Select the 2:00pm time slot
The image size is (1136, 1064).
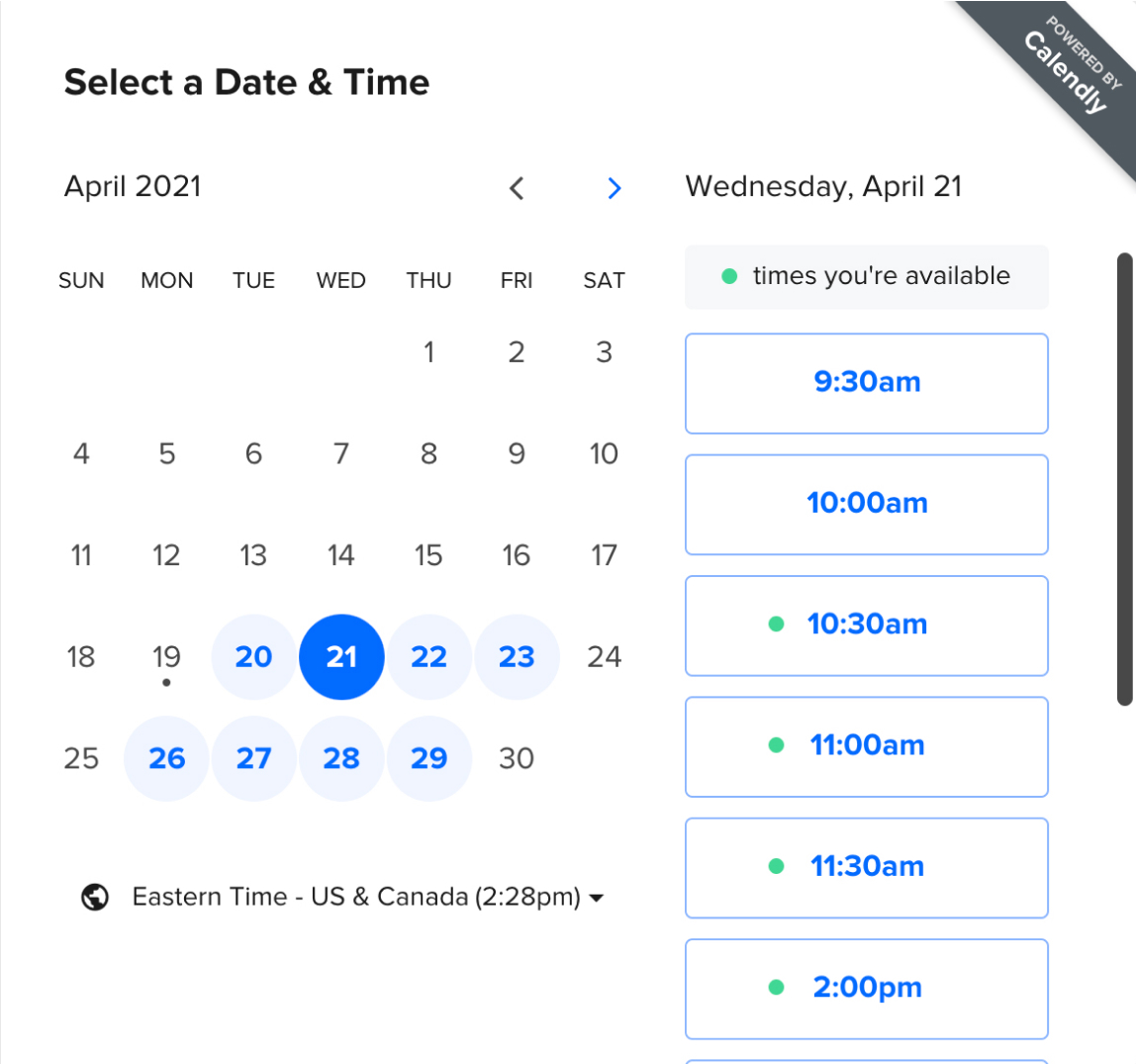pyautogui.click(x=867, y=988)
